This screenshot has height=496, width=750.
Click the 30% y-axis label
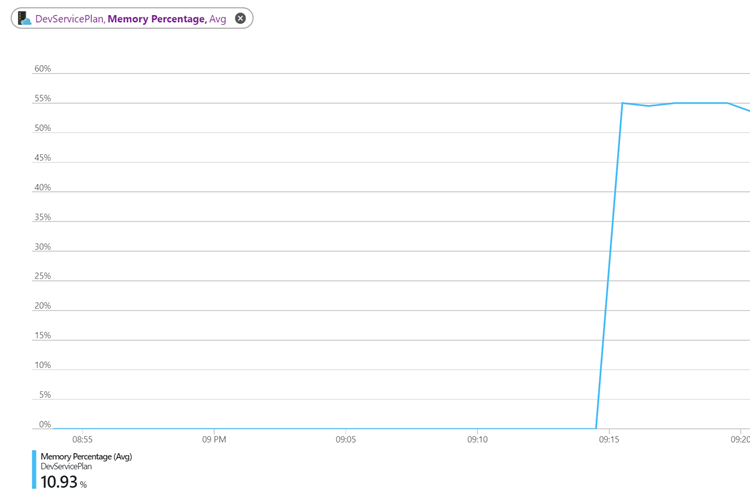click(x=42, y=247)
